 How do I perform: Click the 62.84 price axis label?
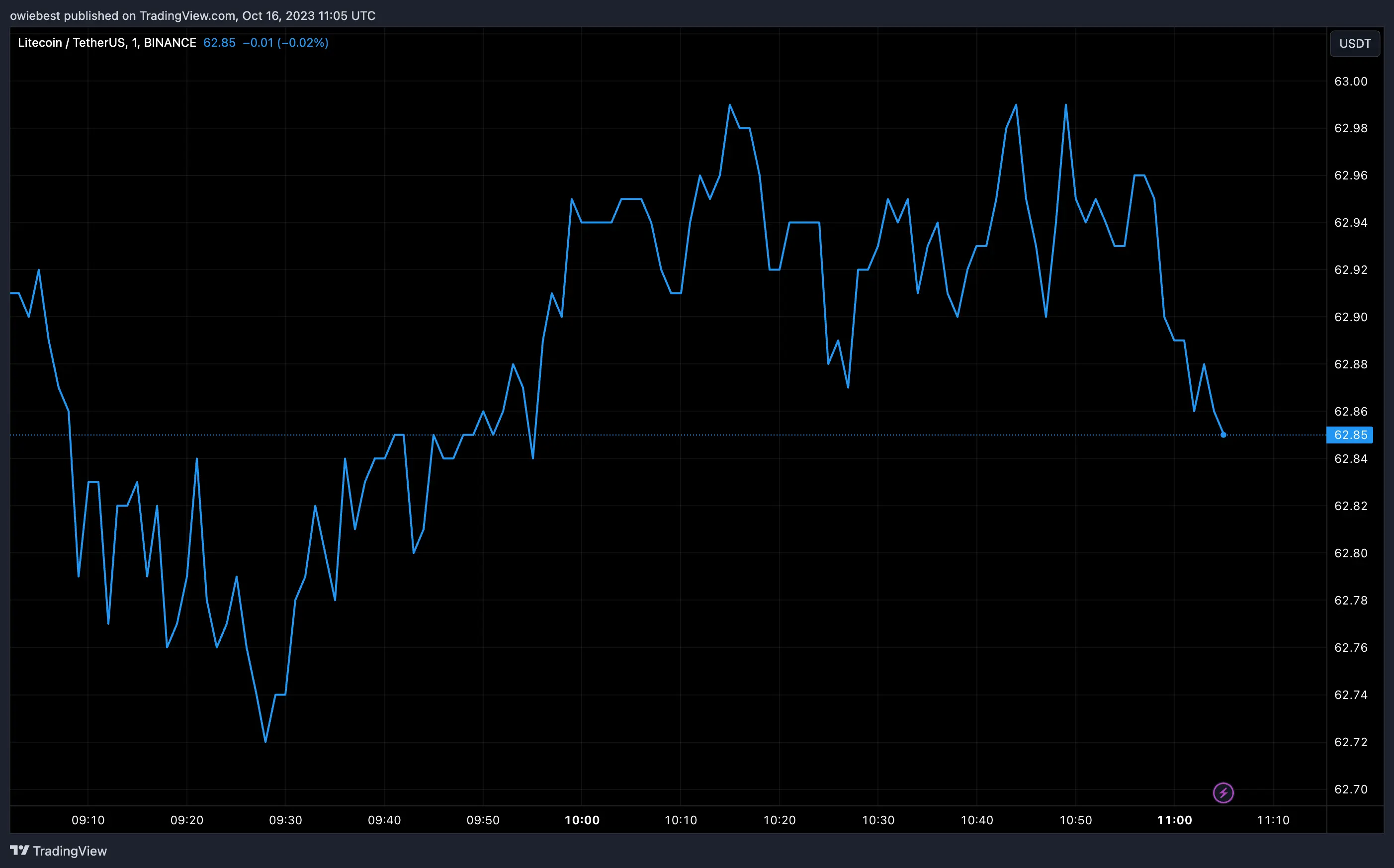pos(1350,458)
